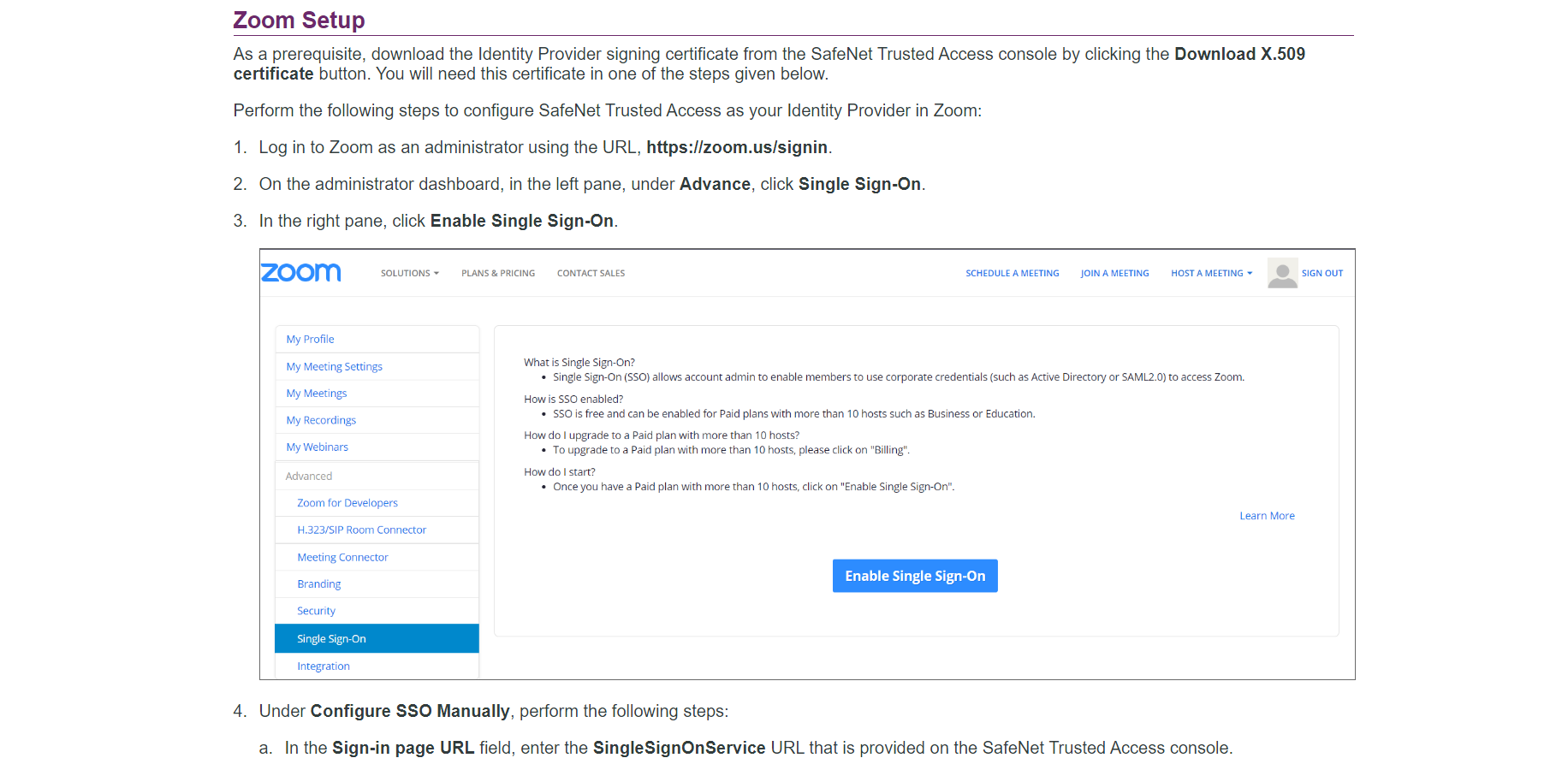Click Schedule a Meeting link
This screenshot has width=1568, height=758.
1012,274
